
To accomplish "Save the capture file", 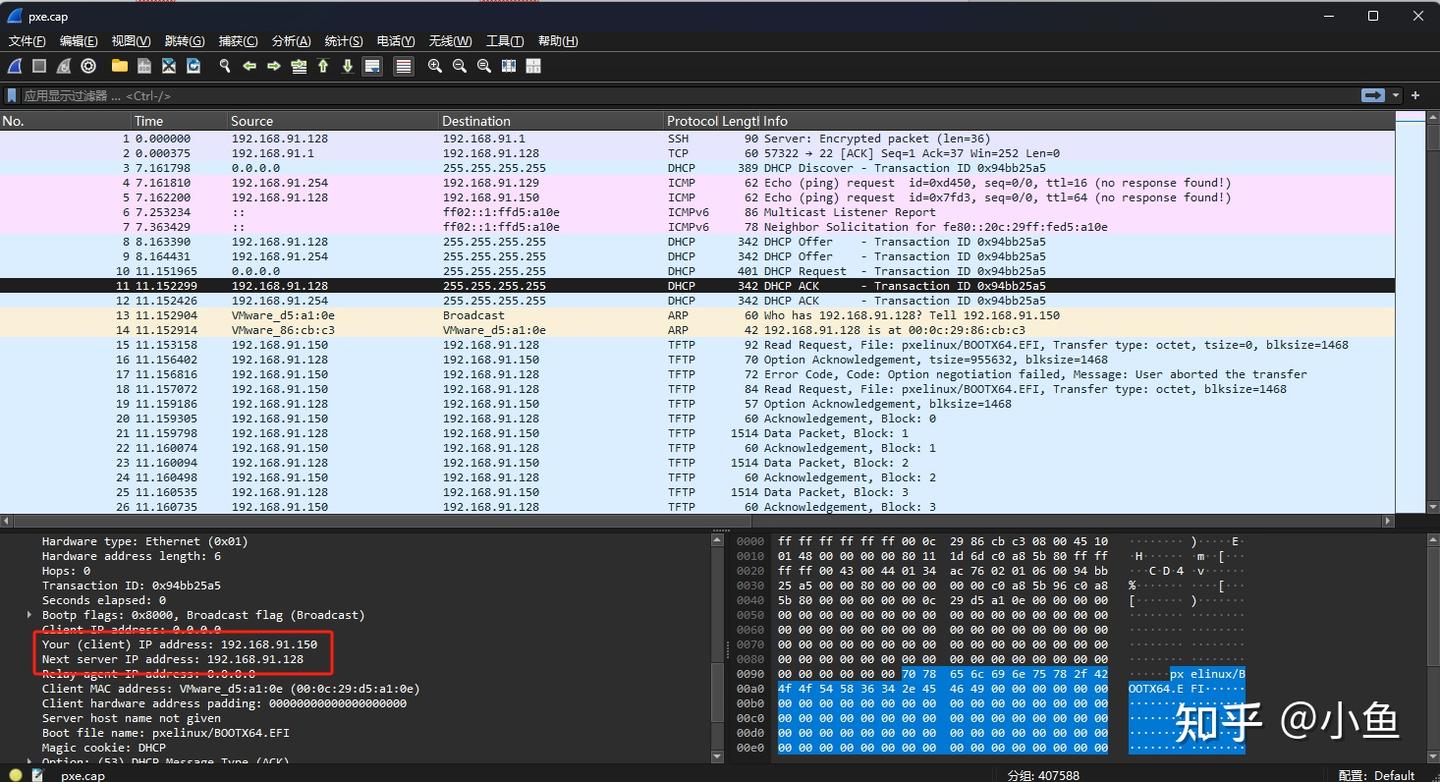I will [x=145, y=66].
